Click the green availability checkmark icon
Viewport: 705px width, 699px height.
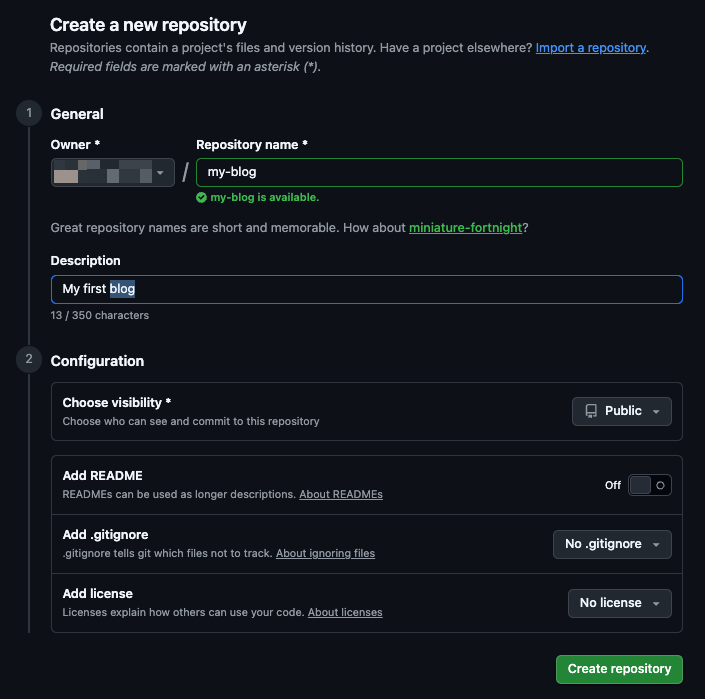pos(201,198)
